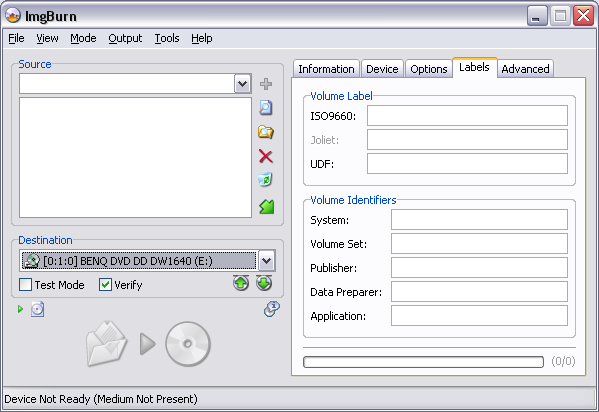Click the grey plus add-source icon
Screen dimensions: 599x412
(266, 84)
